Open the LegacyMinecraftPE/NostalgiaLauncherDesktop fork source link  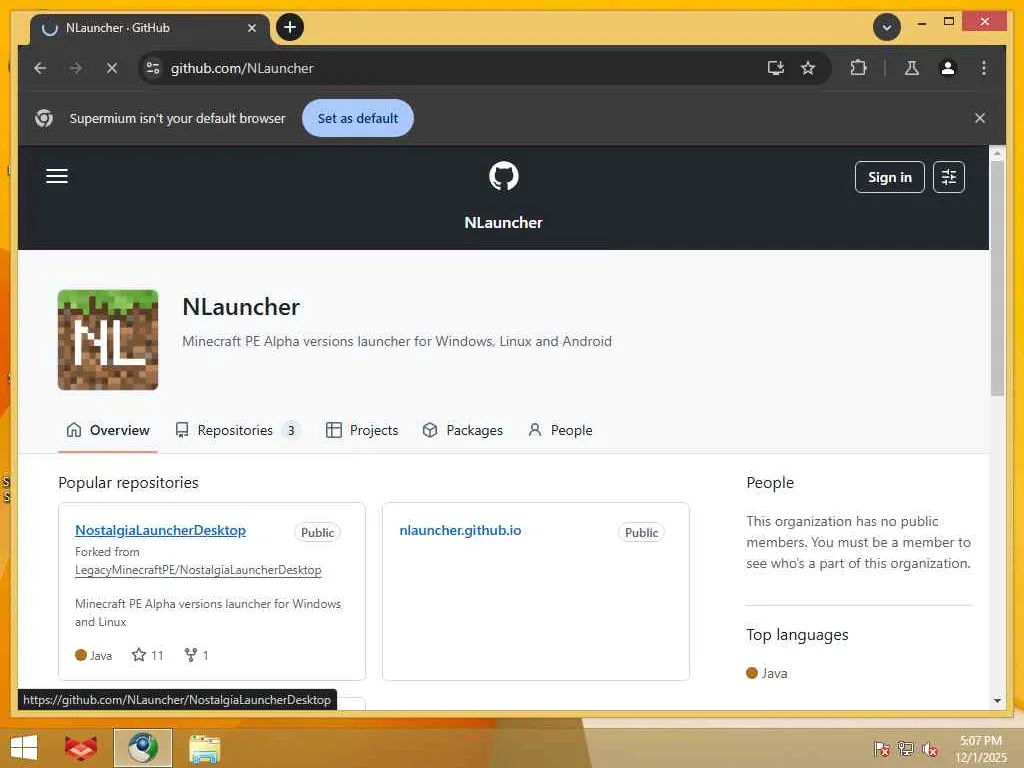point(199,570)
